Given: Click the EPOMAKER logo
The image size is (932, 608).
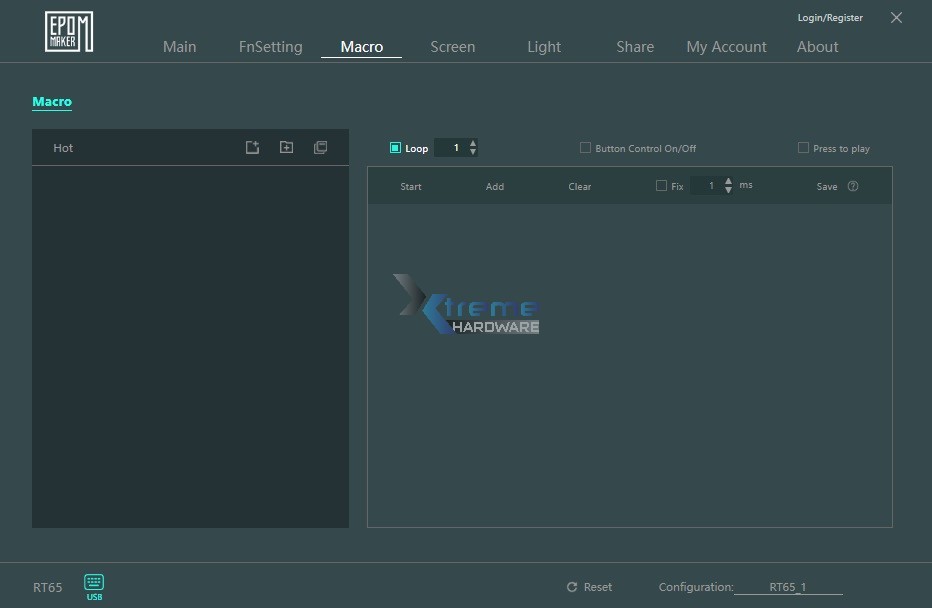Looking at the screenshot, I should point(68,30).
